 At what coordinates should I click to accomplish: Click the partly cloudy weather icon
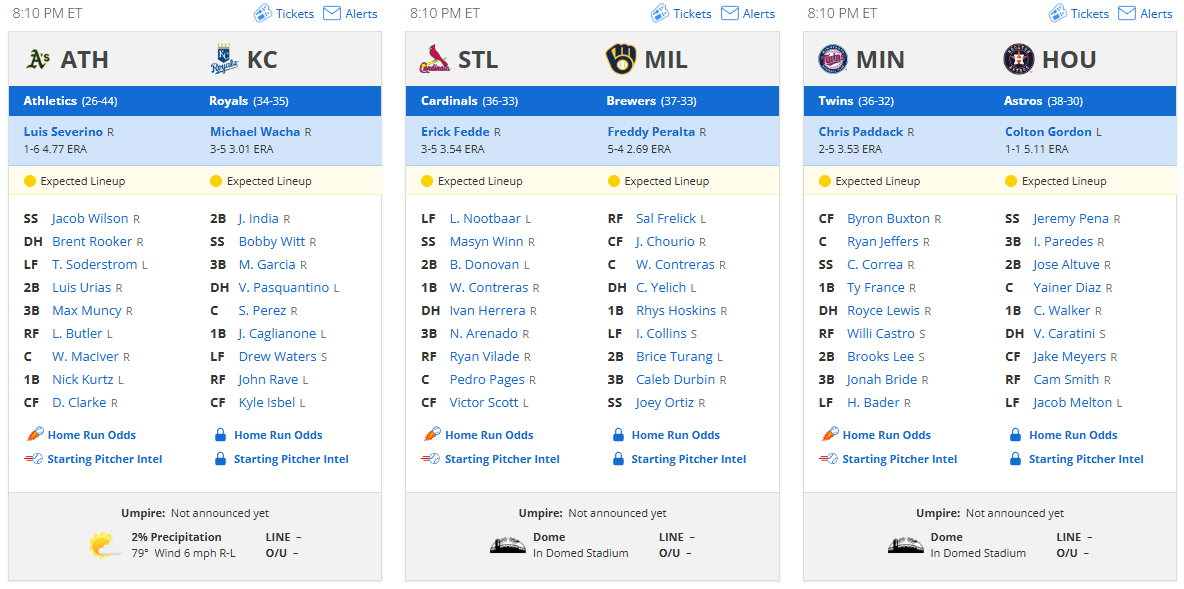point(104,545)
